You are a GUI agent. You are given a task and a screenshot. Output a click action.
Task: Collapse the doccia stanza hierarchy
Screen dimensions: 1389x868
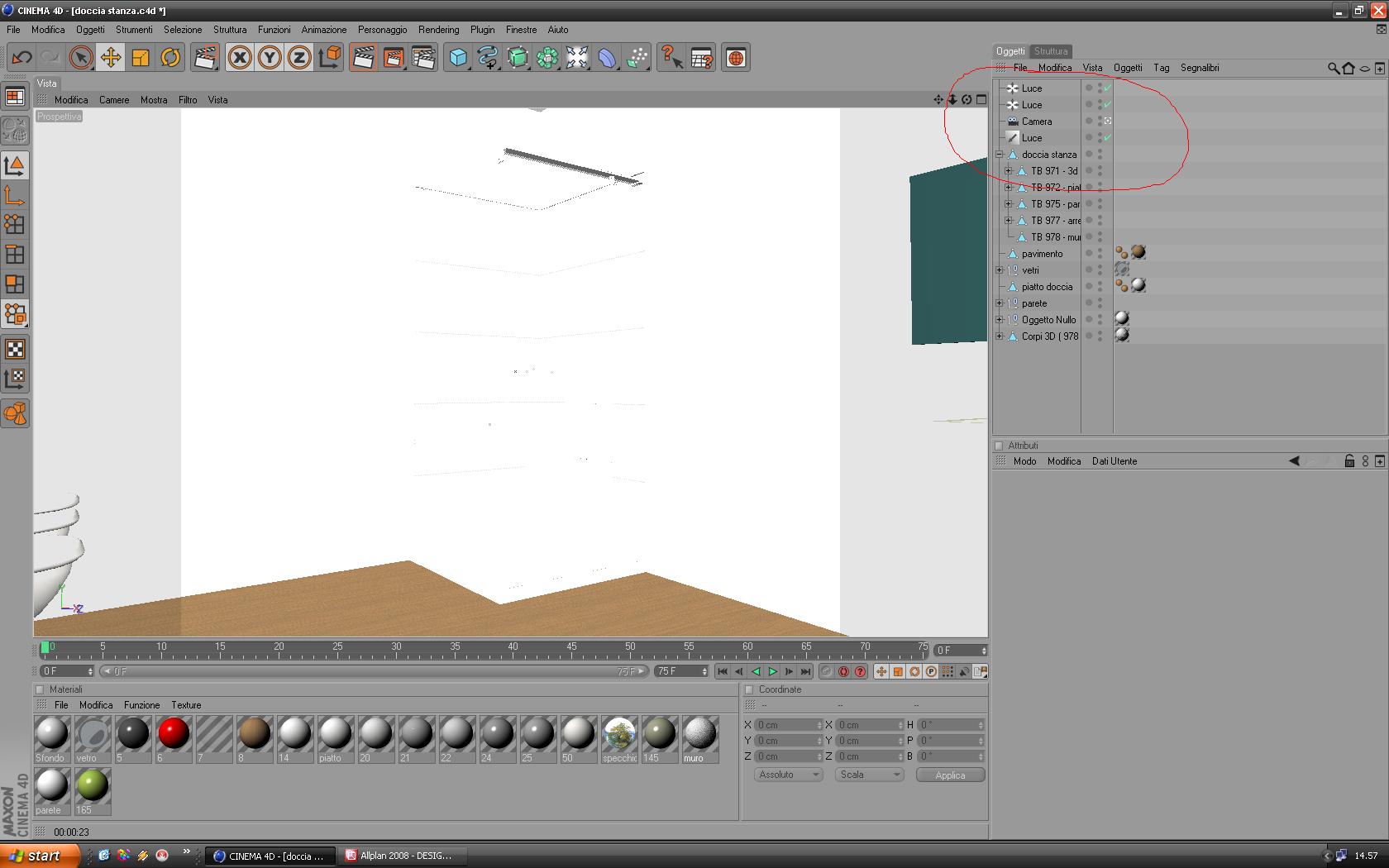pos(1000,155)
